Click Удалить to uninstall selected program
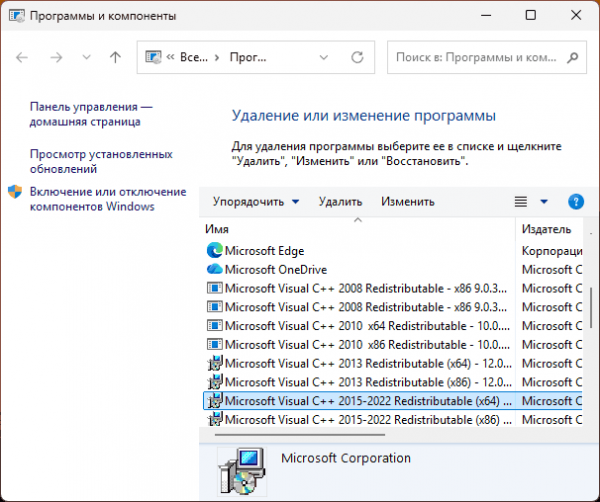The width and height of the screenshot is (600, 502). (x=341, y=202)
